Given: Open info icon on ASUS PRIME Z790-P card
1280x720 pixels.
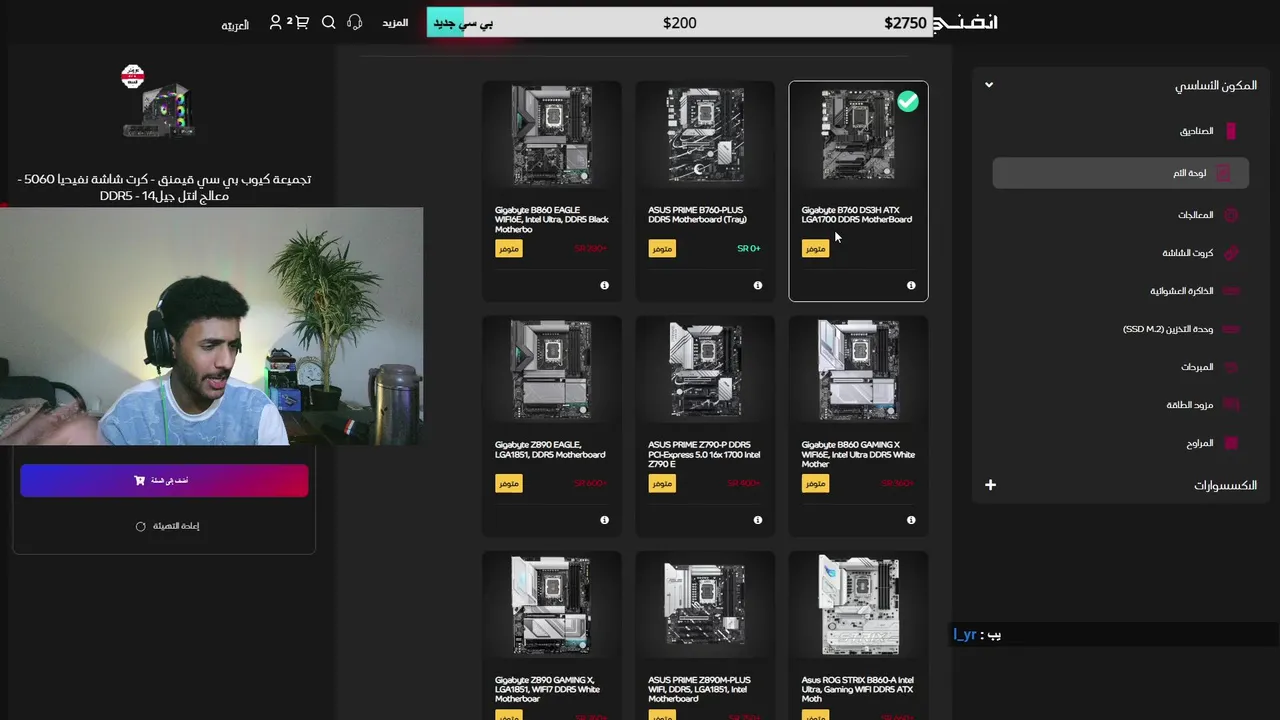Looking at the screenshot, I should point(758,520).
